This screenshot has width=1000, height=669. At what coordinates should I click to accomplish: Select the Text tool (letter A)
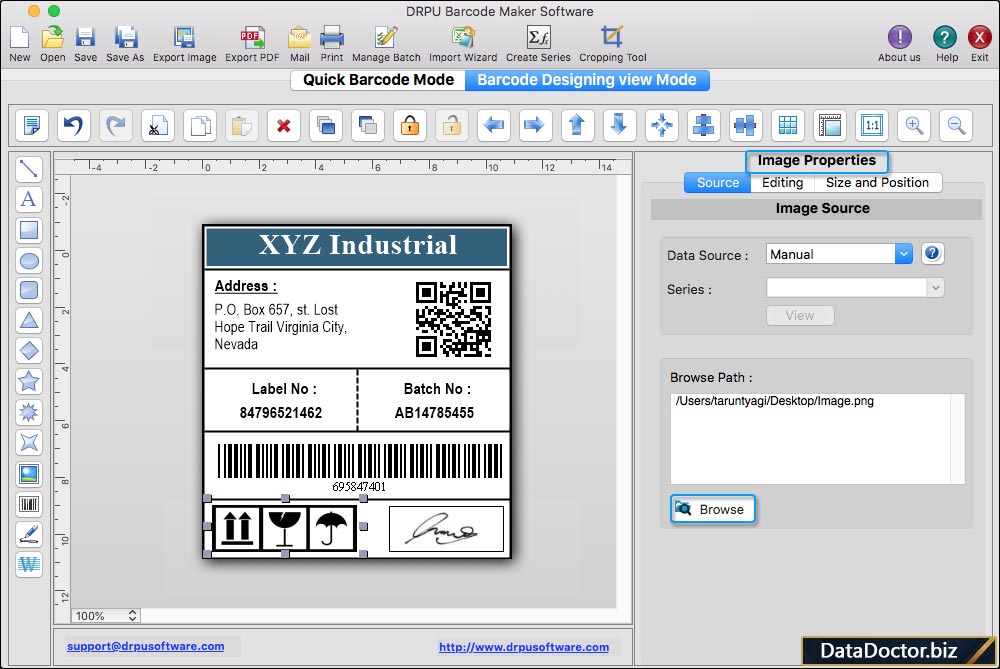[29, 200]
